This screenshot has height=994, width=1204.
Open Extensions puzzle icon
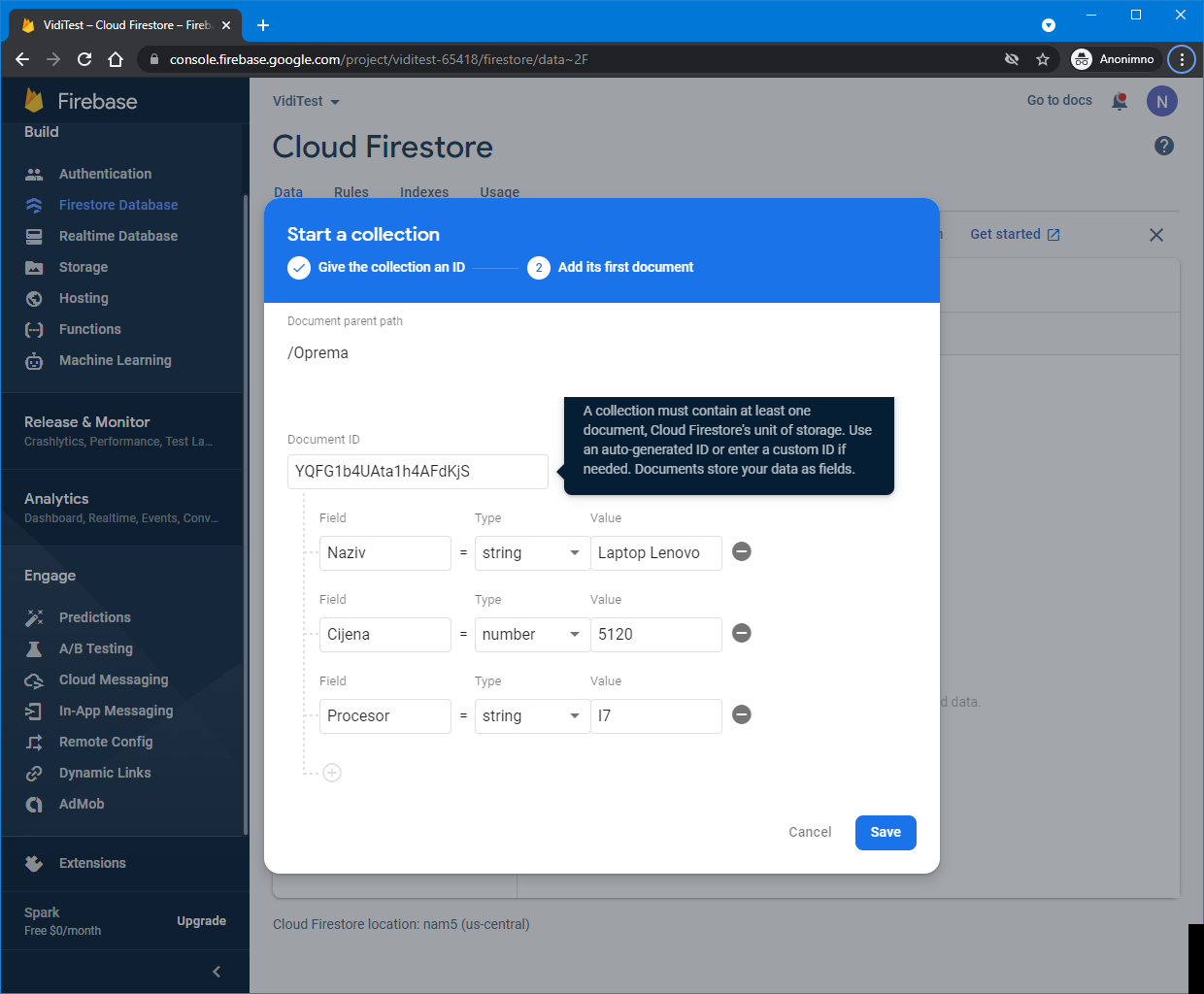[x=34, y=863]
